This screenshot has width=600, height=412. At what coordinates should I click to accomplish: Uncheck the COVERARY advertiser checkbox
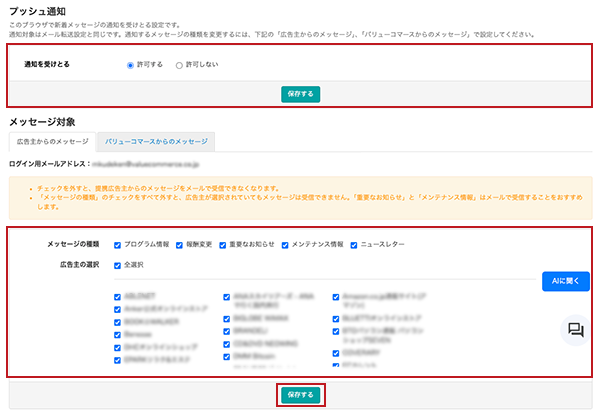pyautogui.click(x=335, y=353)
